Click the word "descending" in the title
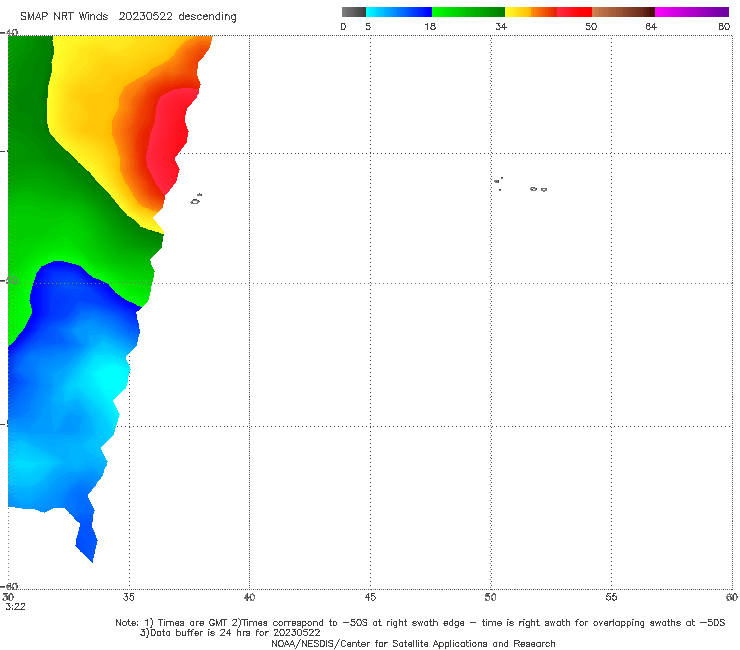740x650 pixels. pyautogui.click(x=208, y=17)
